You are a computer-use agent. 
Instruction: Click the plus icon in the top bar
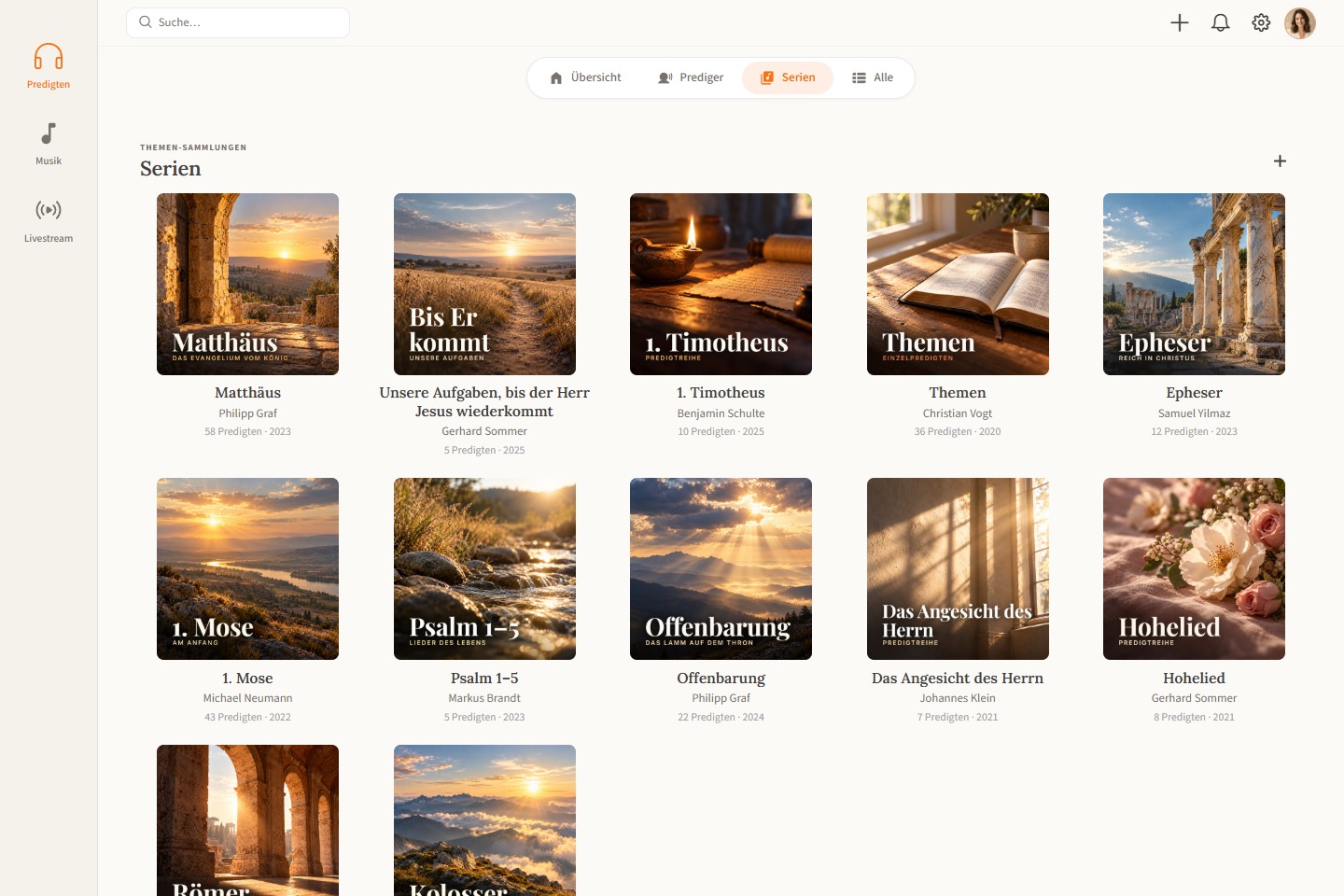coord(1180,23)
